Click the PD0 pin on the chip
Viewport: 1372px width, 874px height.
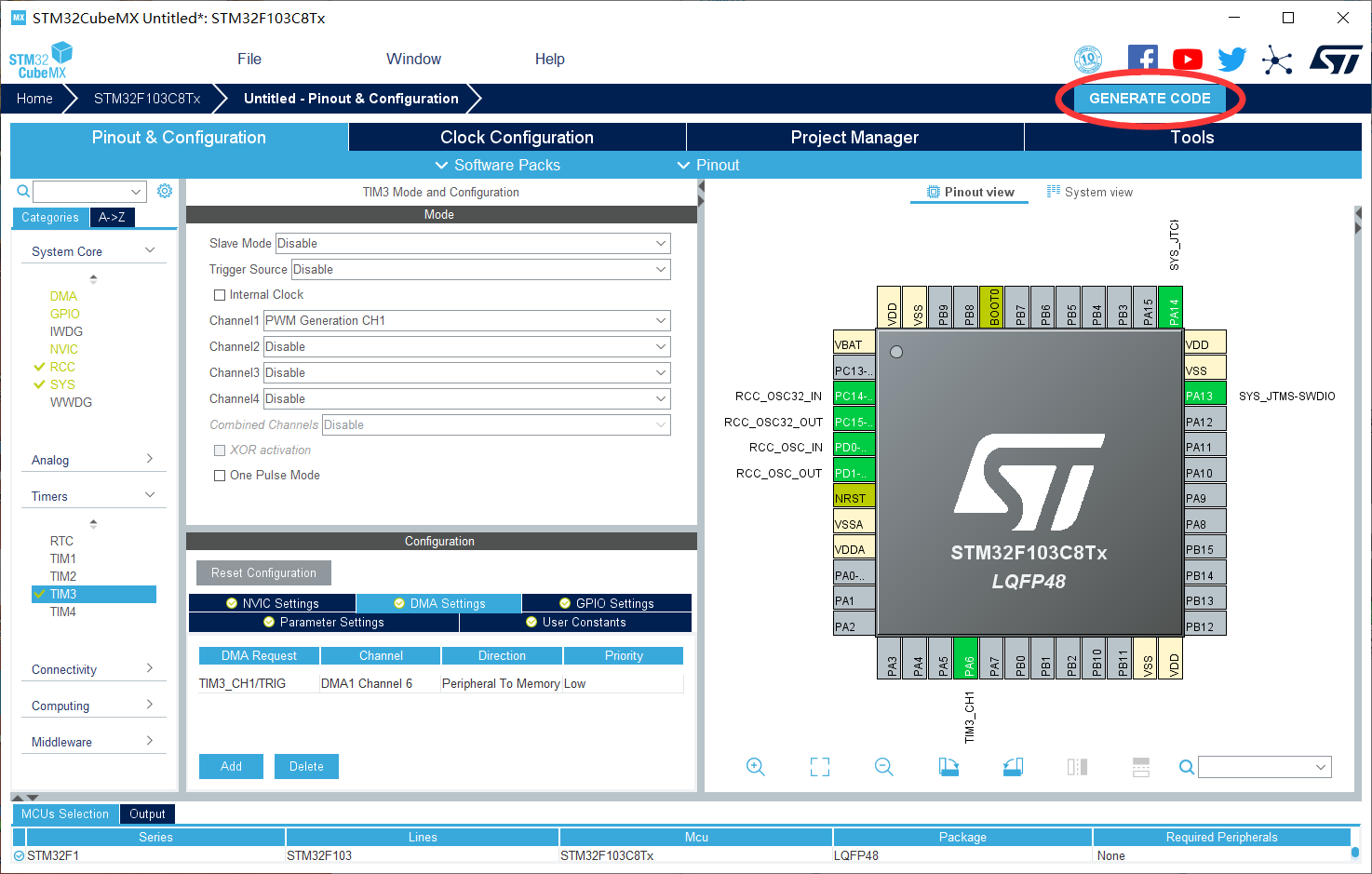854,446
